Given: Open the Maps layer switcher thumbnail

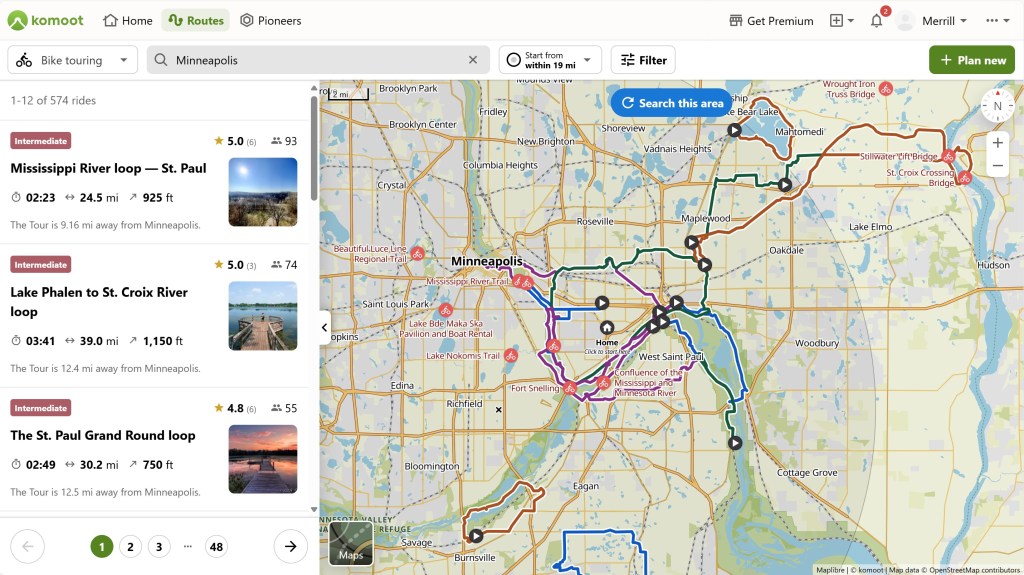Looking at the screenshot, I should [x=351, y=543].
